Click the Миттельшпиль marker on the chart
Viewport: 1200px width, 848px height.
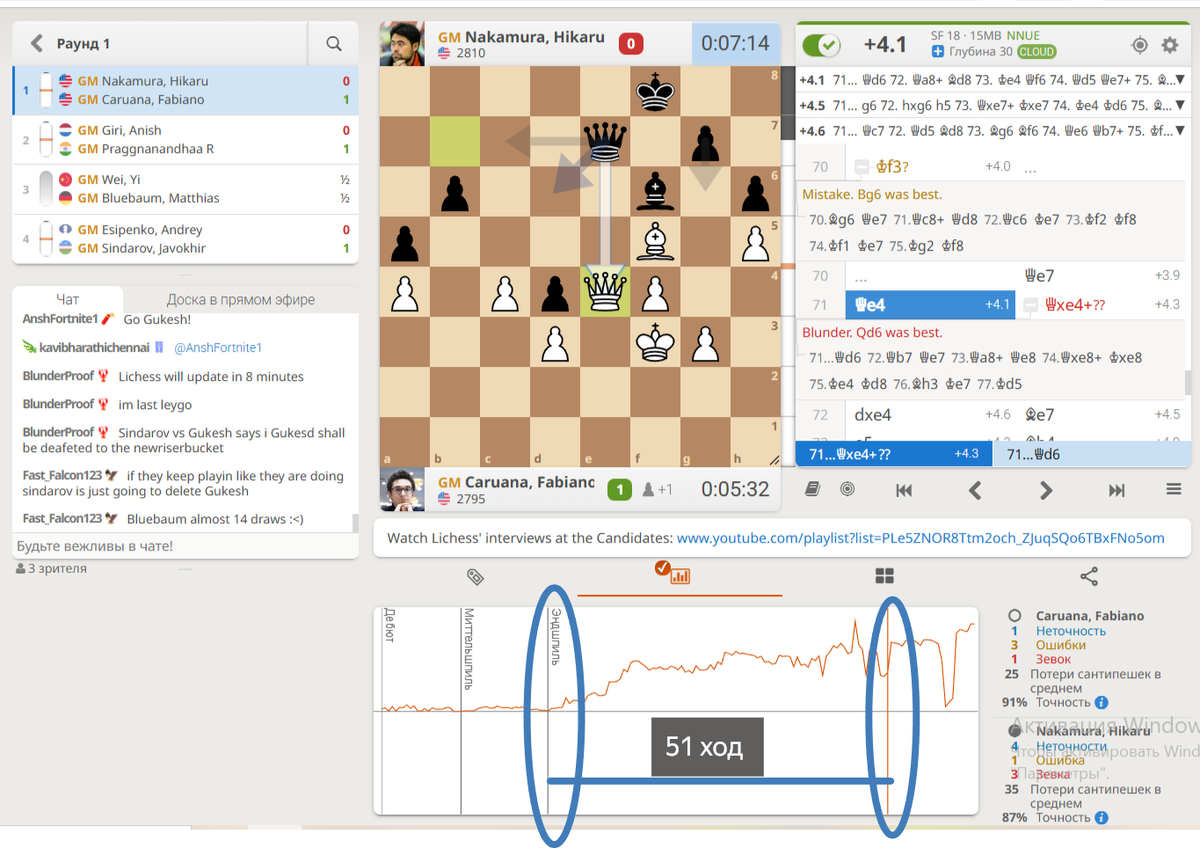(468, 649)
